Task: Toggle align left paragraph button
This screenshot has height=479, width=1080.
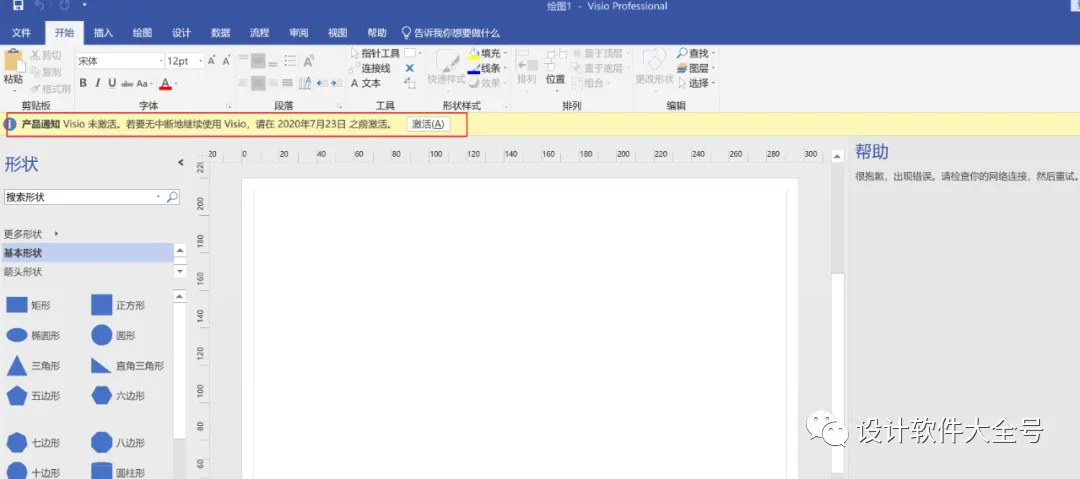Action: coord(243,83)
